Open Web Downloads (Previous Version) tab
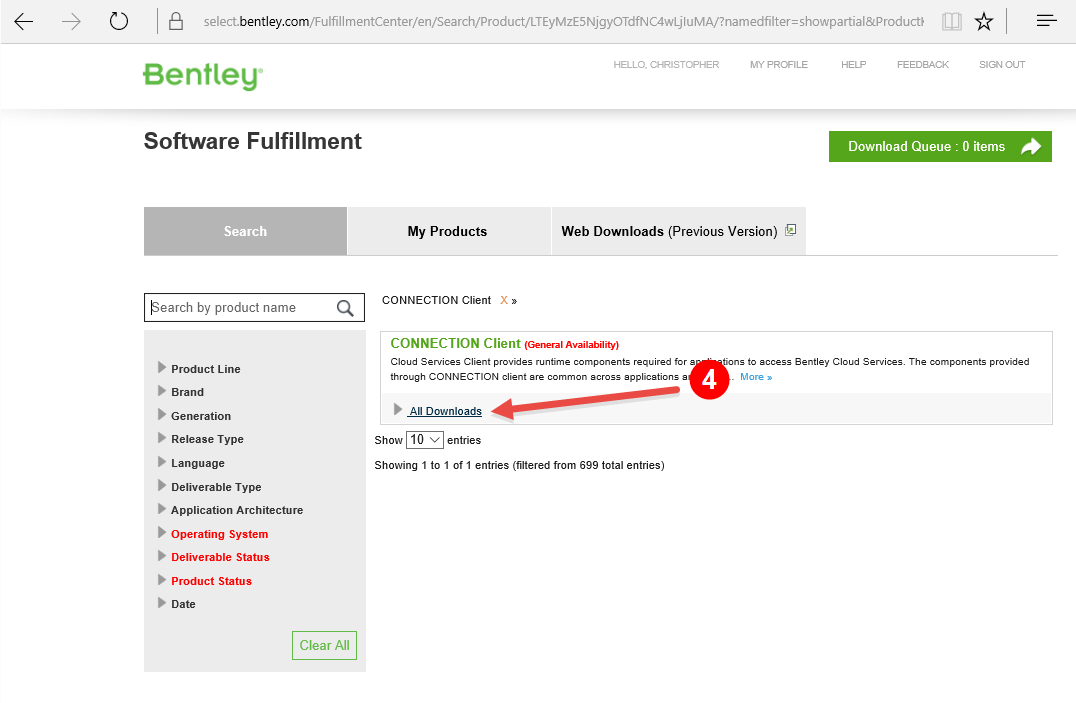1076x703 pixels. click(678, 231)
